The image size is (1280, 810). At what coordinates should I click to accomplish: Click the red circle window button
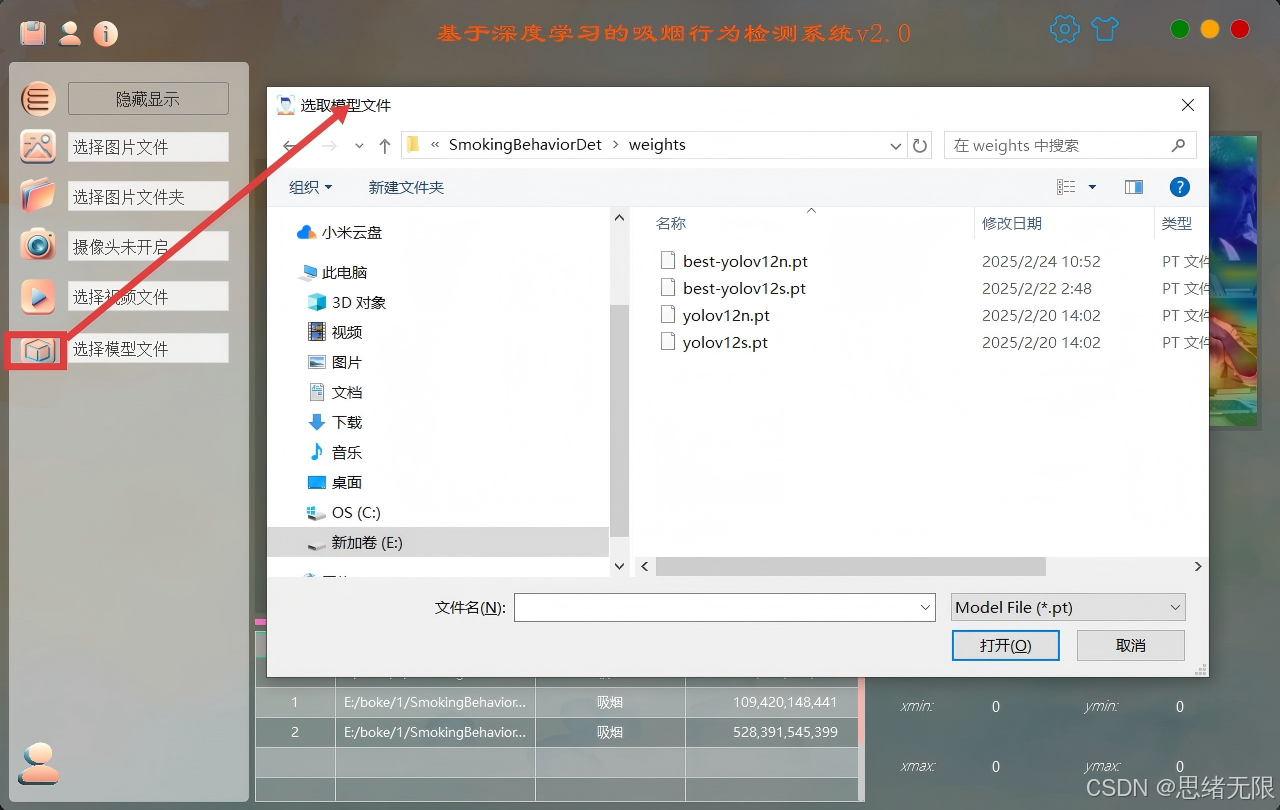1240,29
